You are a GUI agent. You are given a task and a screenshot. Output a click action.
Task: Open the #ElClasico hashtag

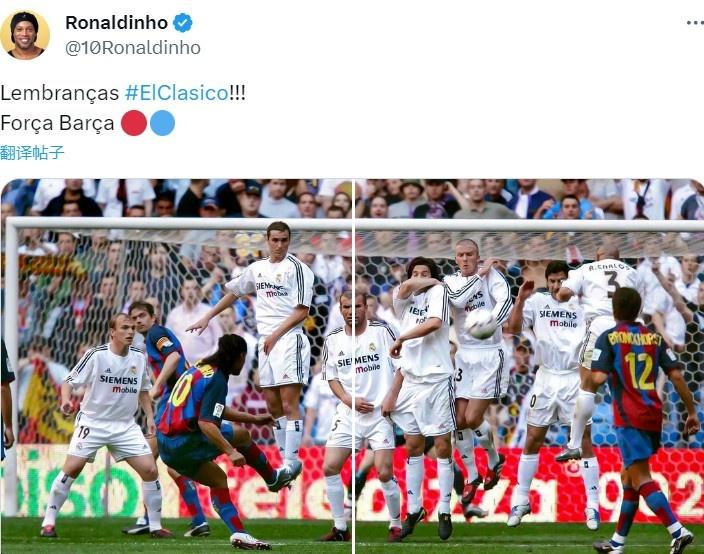(176, 93)
